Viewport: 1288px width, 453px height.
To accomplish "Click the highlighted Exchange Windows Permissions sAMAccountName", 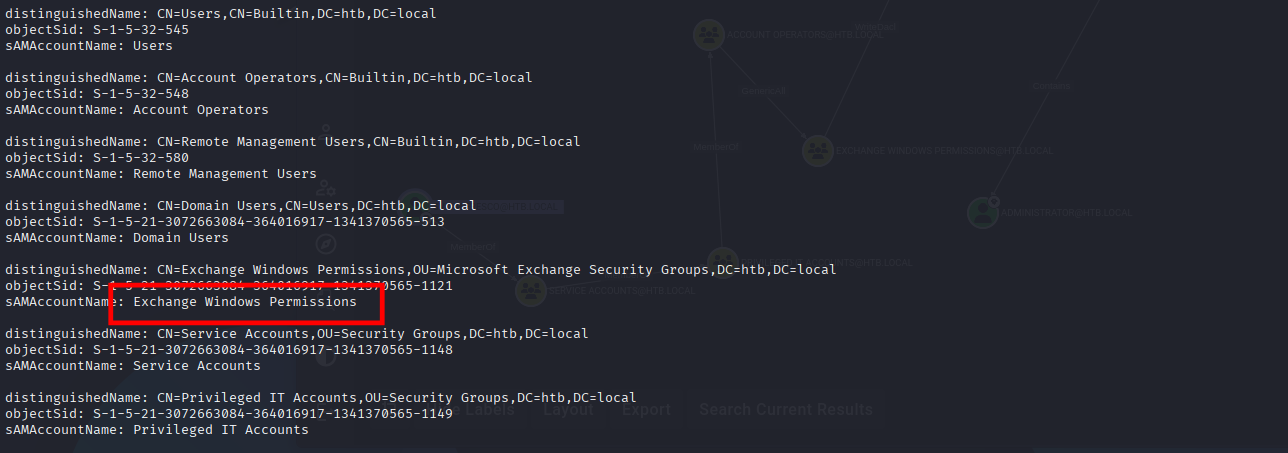I will (244, 301).
